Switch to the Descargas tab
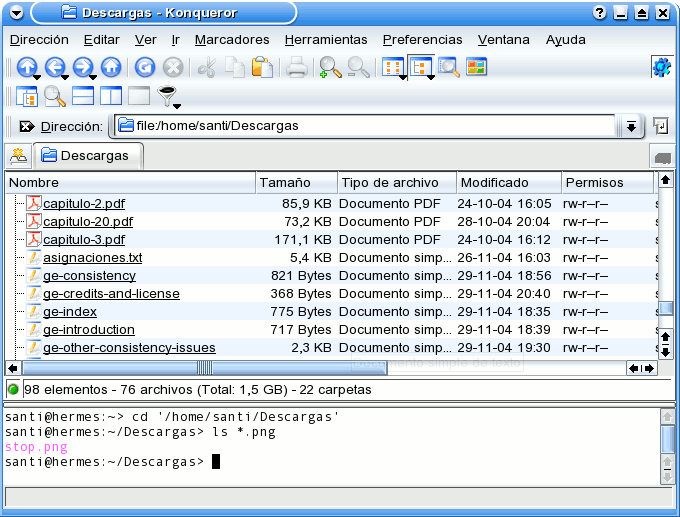The height and width of the screenshot is (517, 680). click(88, 156)
